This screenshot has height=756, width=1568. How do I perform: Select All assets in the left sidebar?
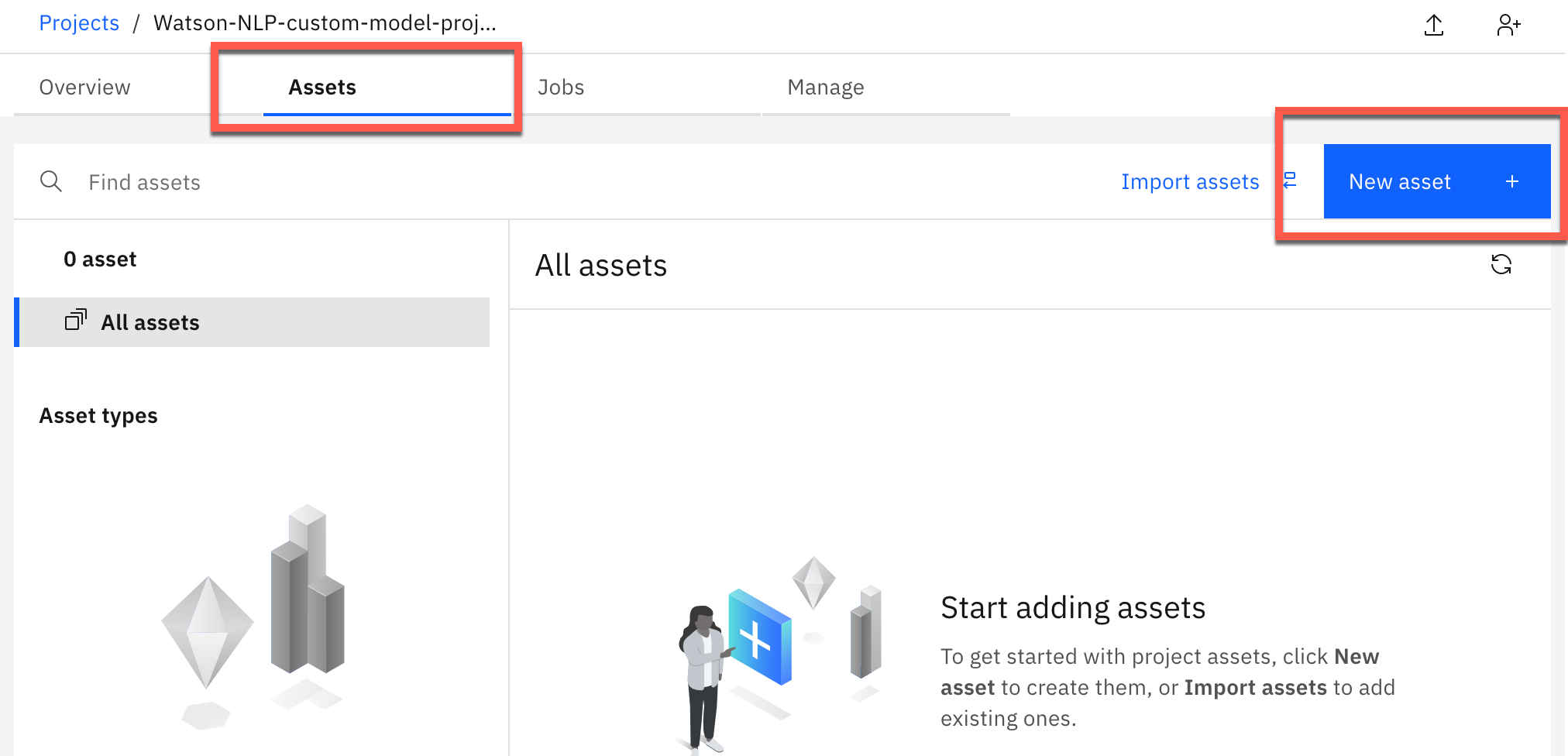pos(150,321)
